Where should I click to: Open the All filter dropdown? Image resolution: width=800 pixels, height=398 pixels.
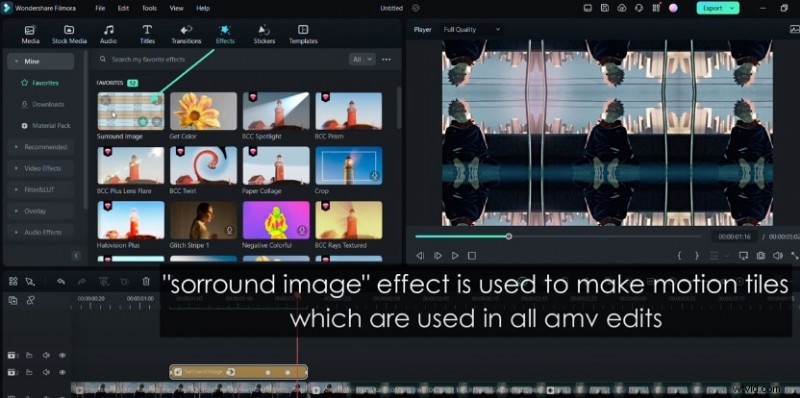(362, 59)
